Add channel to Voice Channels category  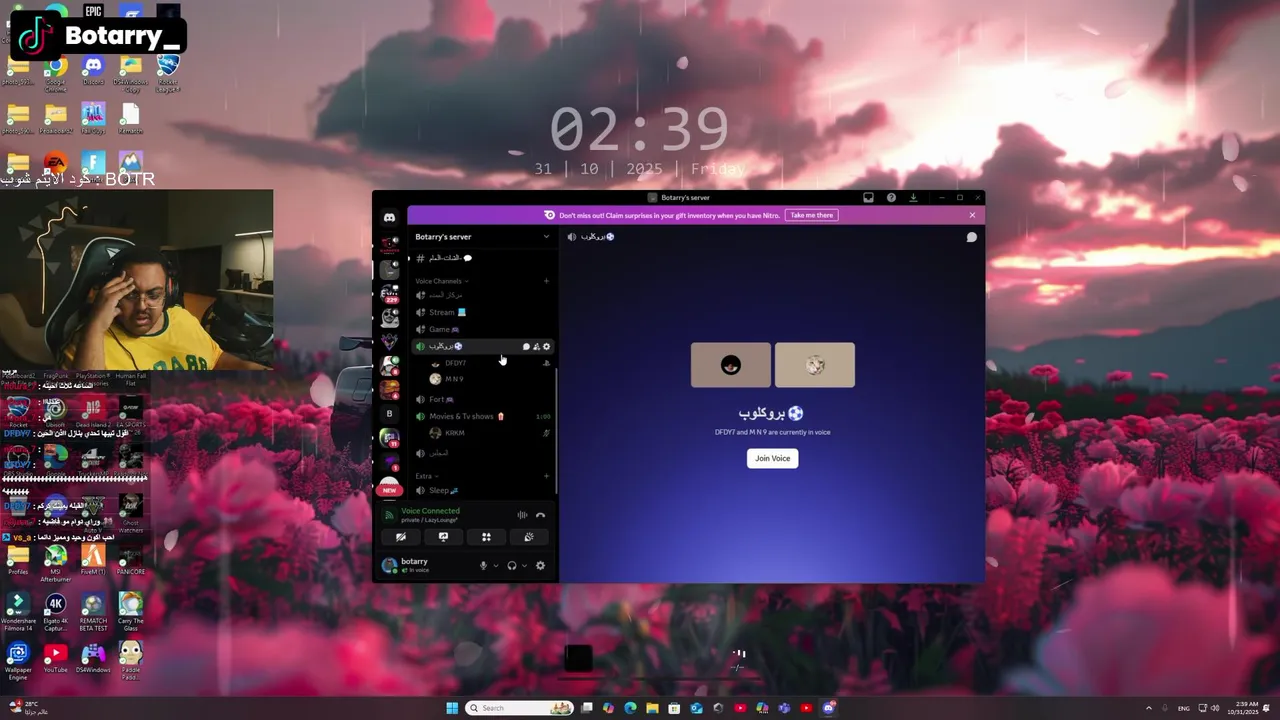546,281
